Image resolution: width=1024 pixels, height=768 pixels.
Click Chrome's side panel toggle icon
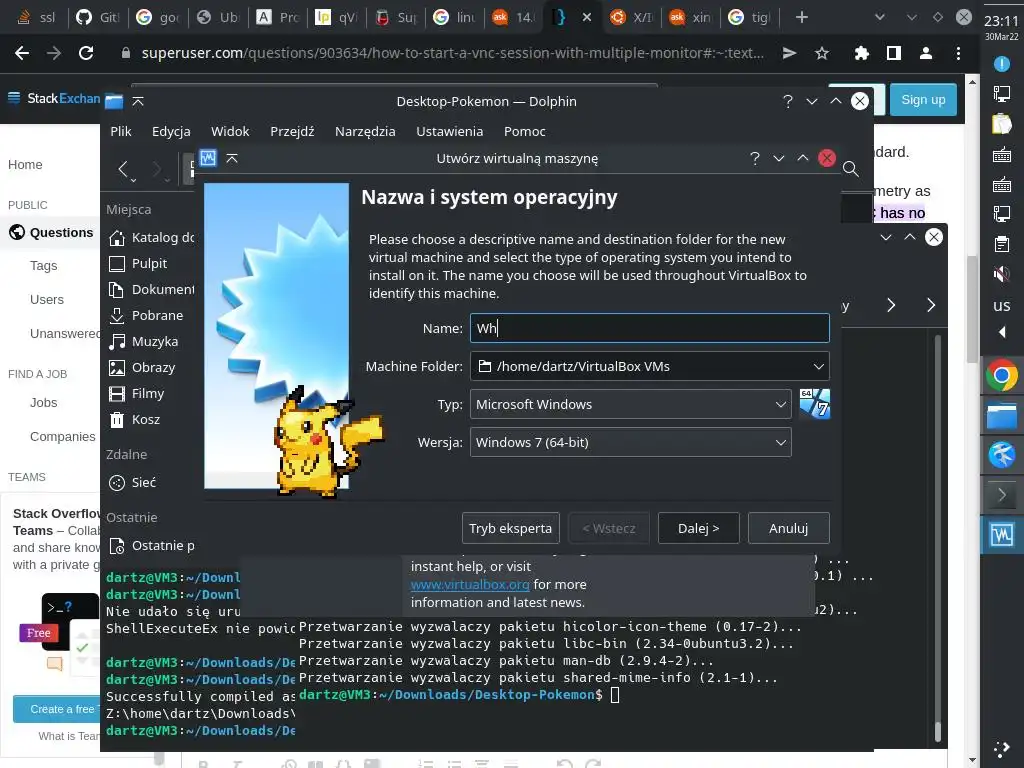click(x=893, y=53)
